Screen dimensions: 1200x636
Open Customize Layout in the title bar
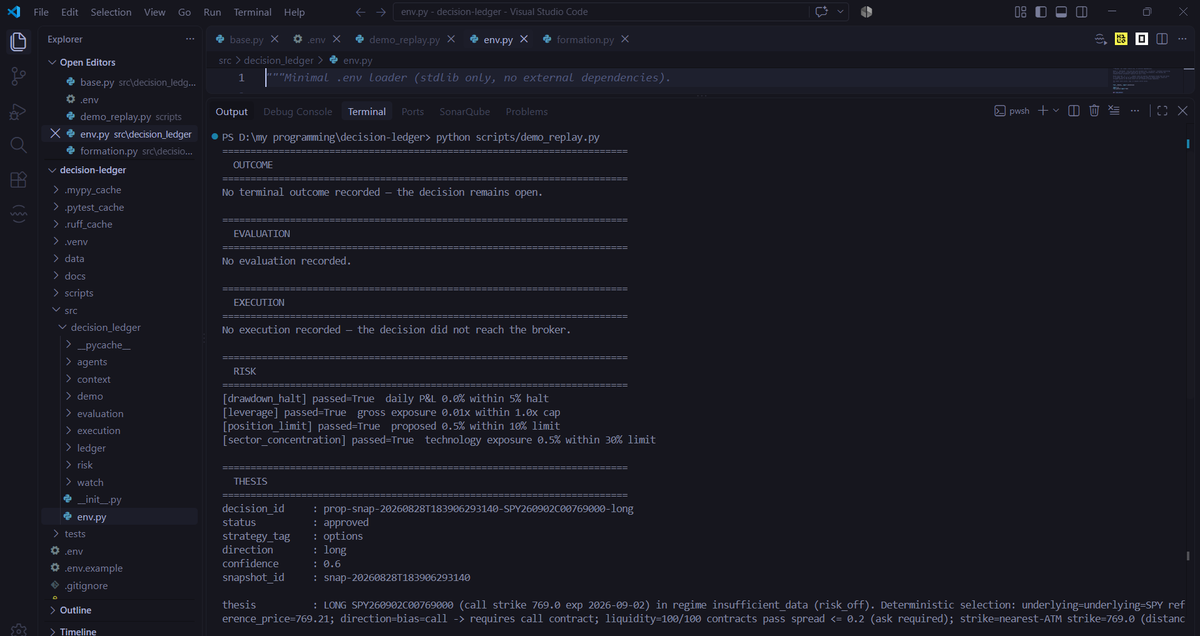[1020, 12]
